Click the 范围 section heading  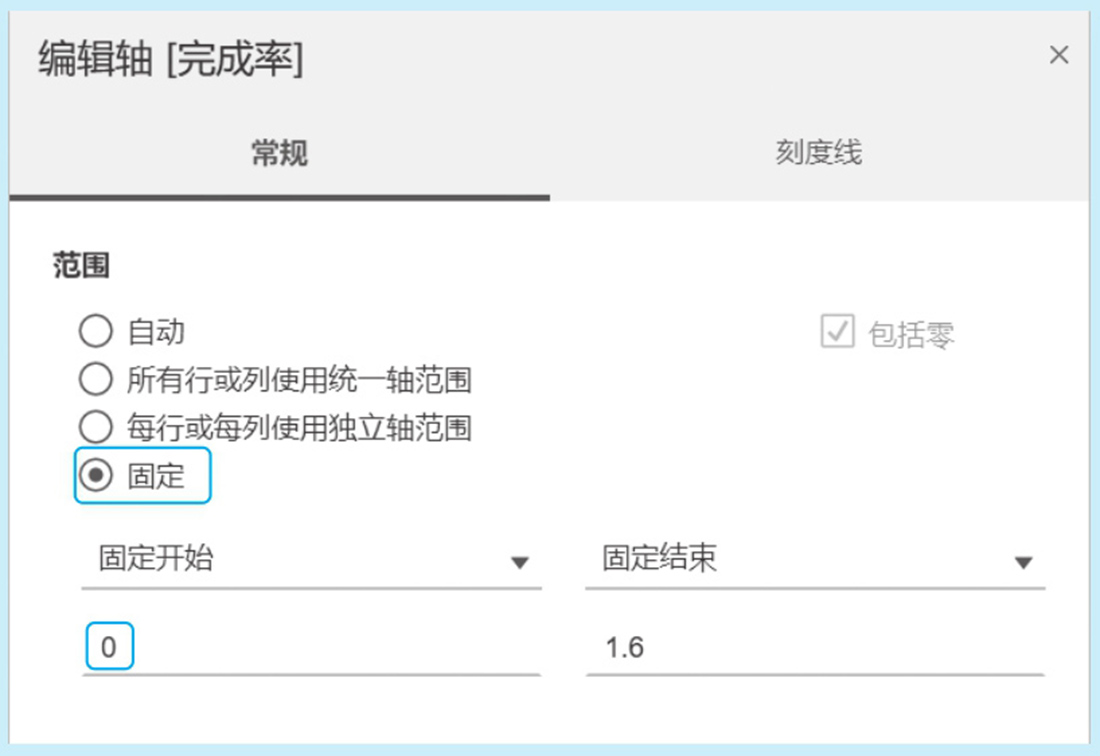[82, 267]
